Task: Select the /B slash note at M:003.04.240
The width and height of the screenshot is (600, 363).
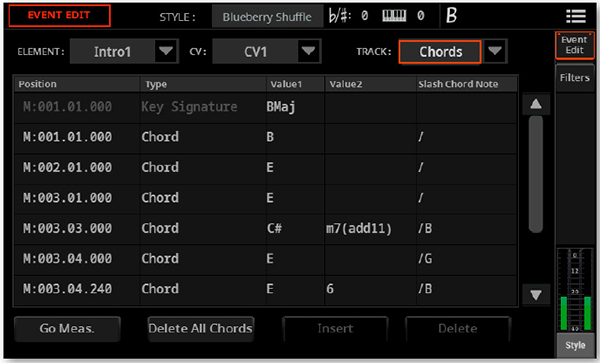Action: pos(425,289)
